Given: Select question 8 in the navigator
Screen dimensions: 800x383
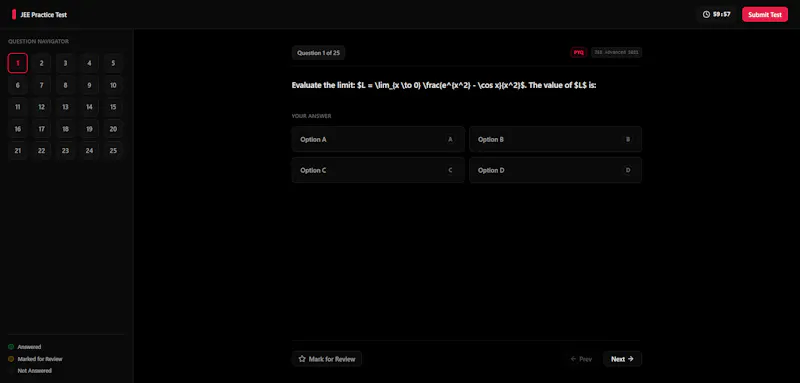Looking at the screenshot, I should point(65,85).
